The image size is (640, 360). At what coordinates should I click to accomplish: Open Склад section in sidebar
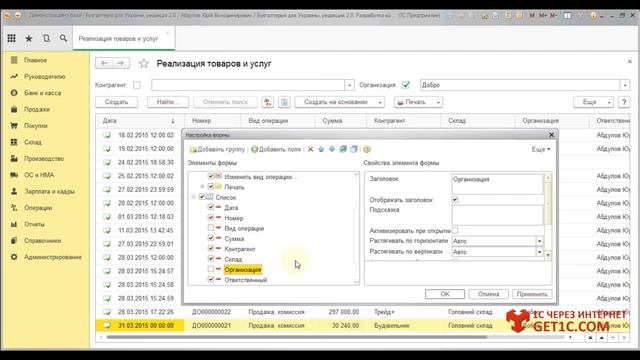[32, 142]
